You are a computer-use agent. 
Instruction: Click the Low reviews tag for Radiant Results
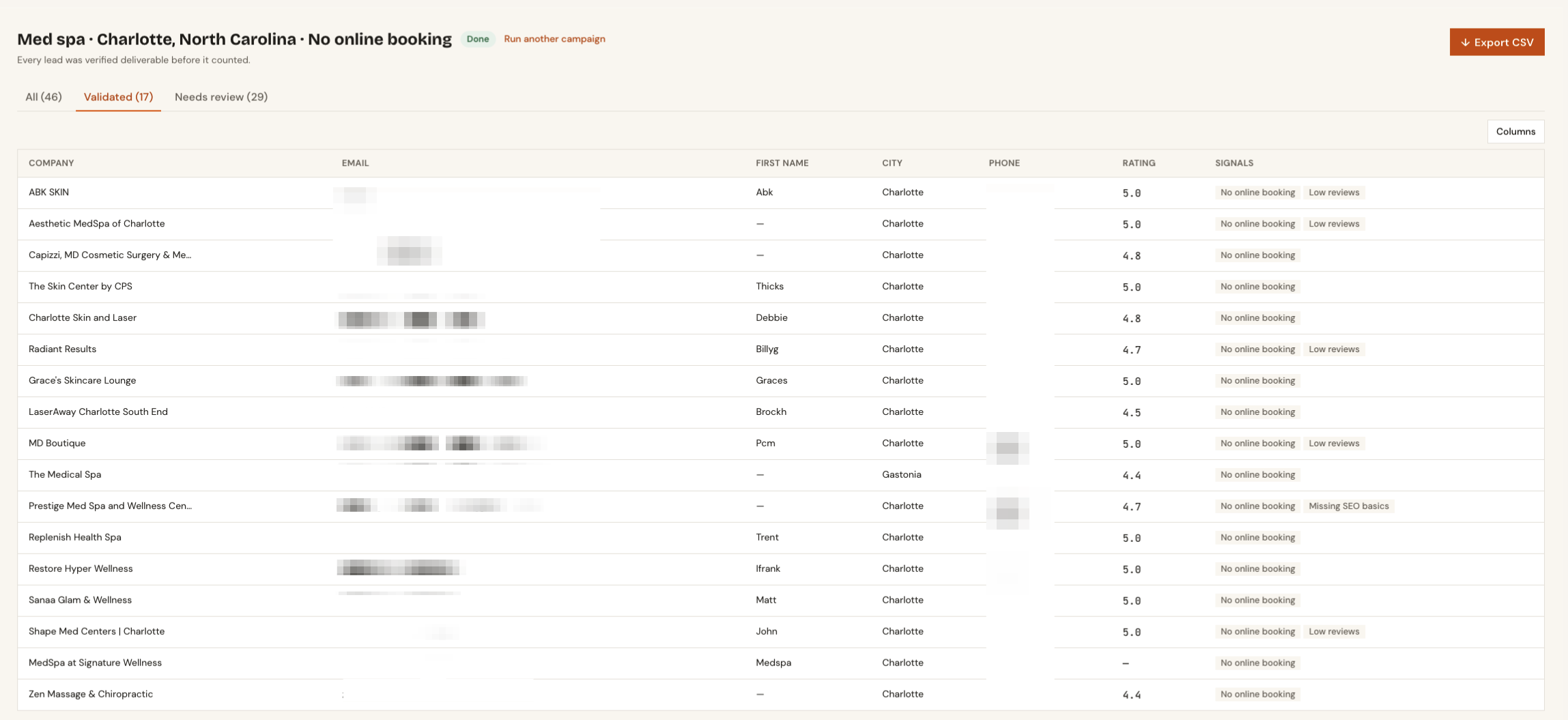[x=1334, y=349]
